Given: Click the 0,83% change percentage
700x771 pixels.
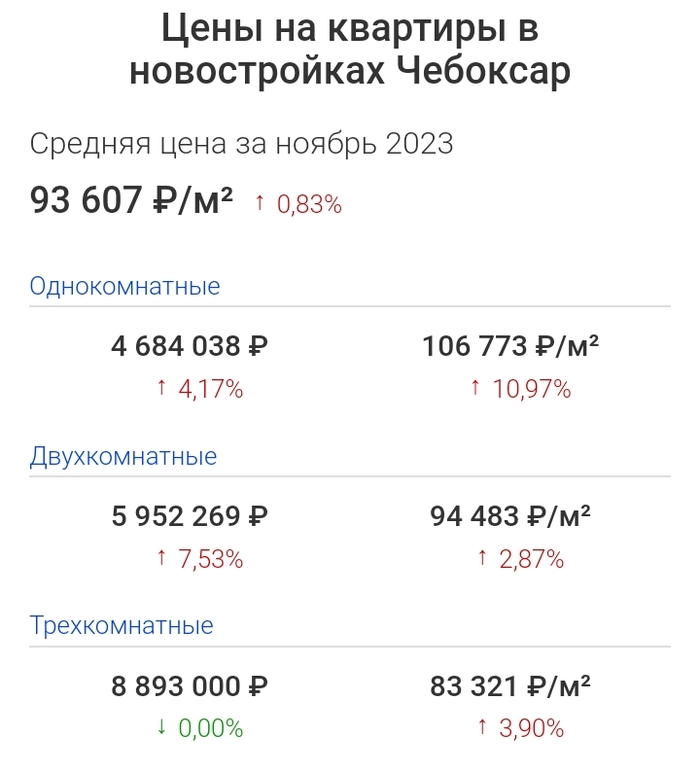Looking at the screenshot, I should pos(309,205).
